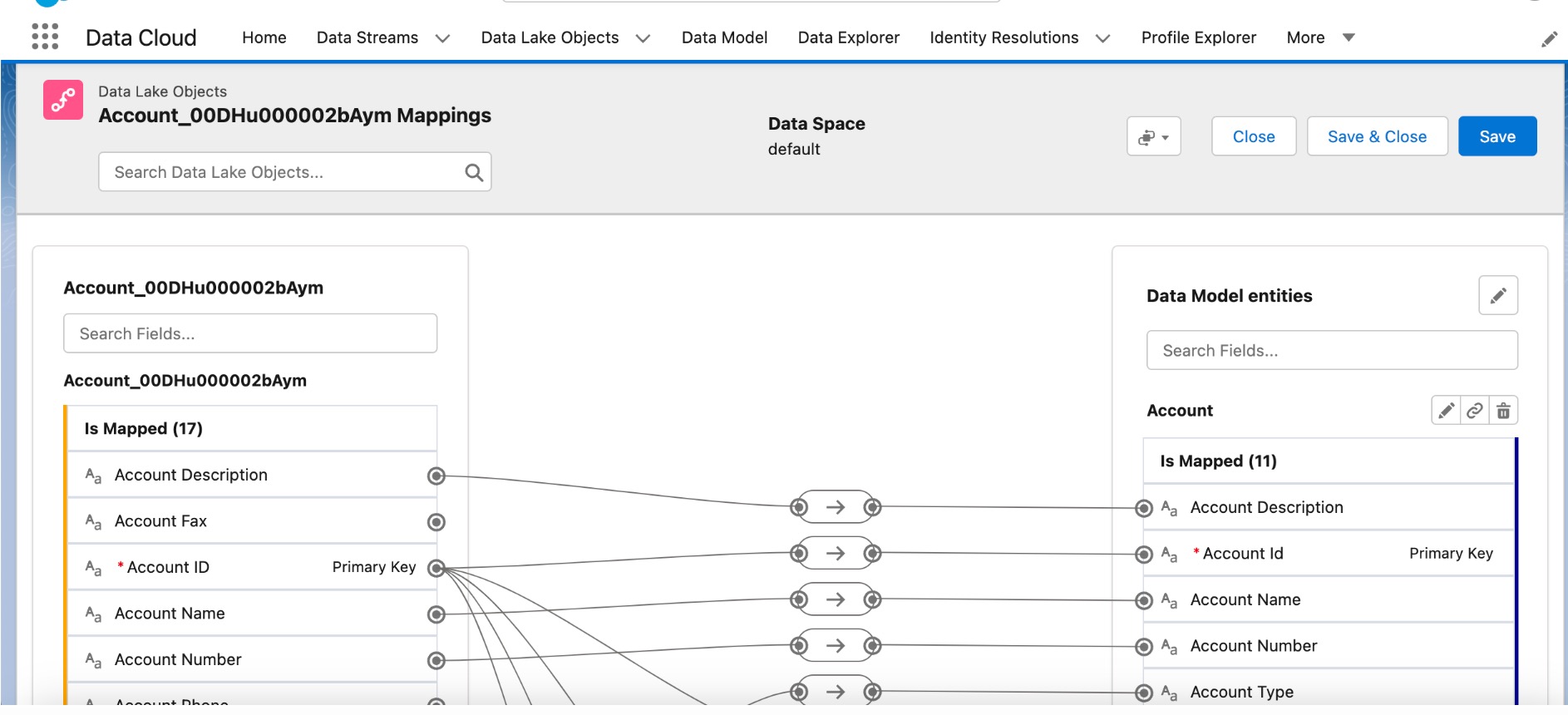Open the App Launcher grid icon
Screen dimensions: 1568x715
45,37
